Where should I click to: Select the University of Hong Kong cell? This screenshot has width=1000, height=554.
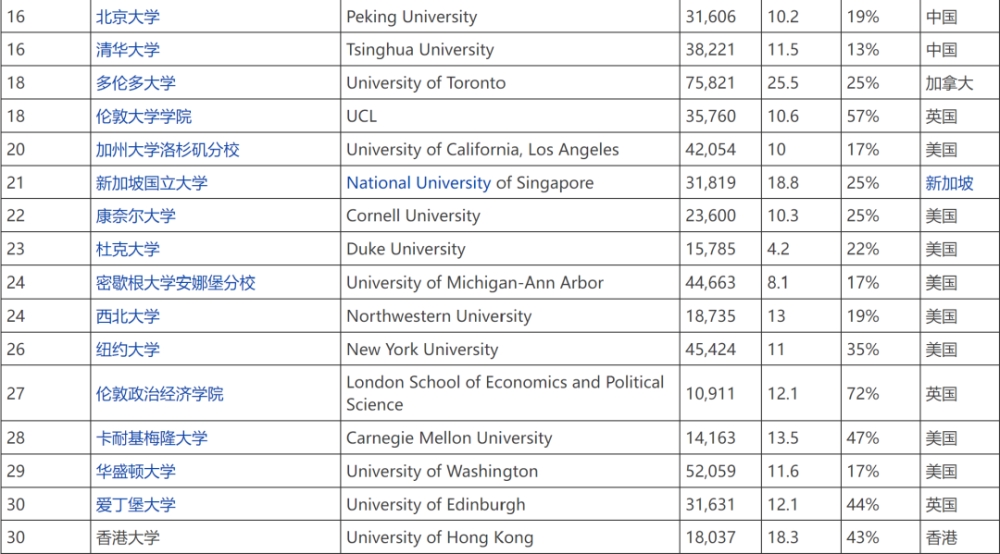510,537
